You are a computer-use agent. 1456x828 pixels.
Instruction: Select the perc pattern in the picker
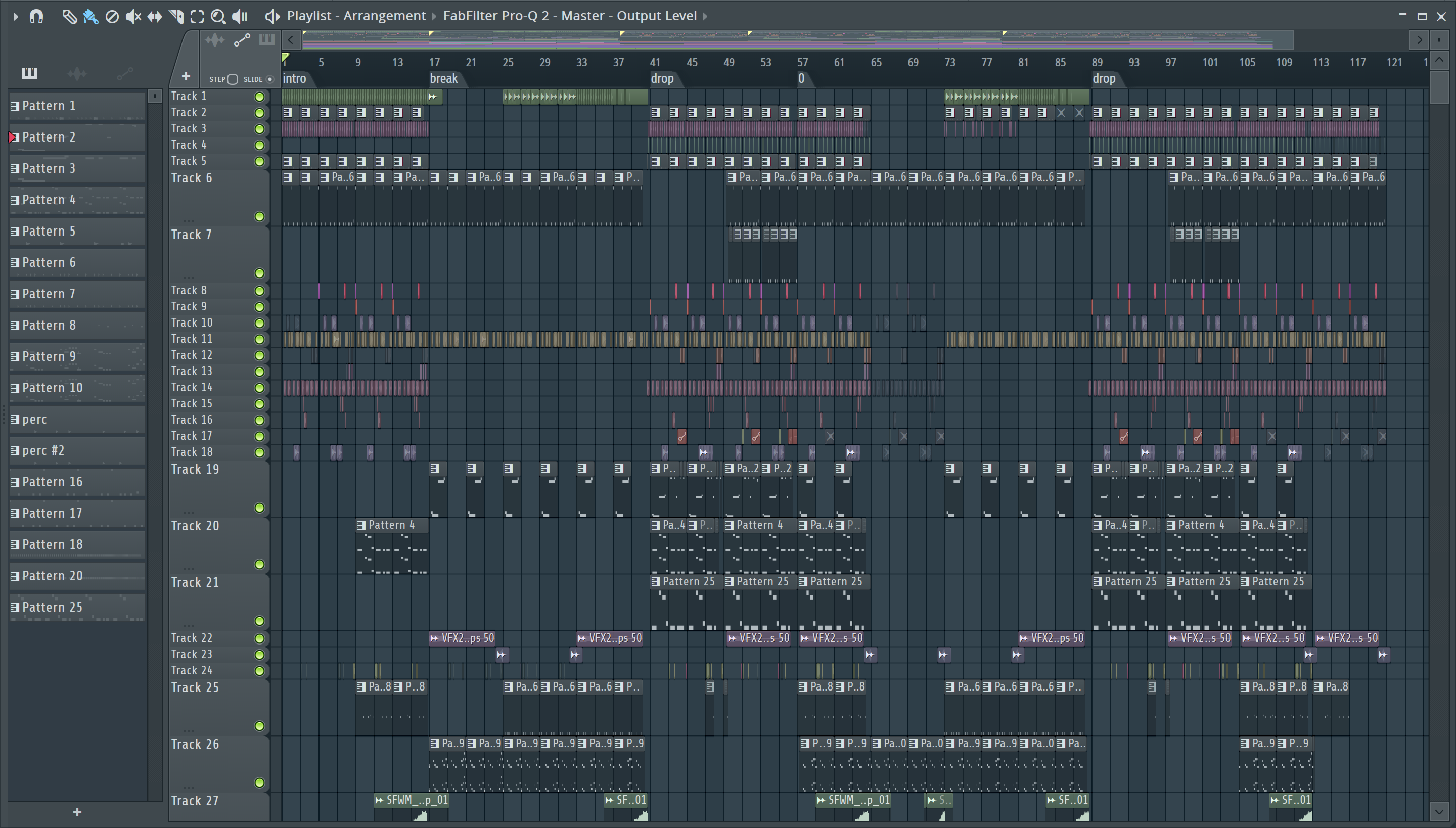click(x=77, y=419)
